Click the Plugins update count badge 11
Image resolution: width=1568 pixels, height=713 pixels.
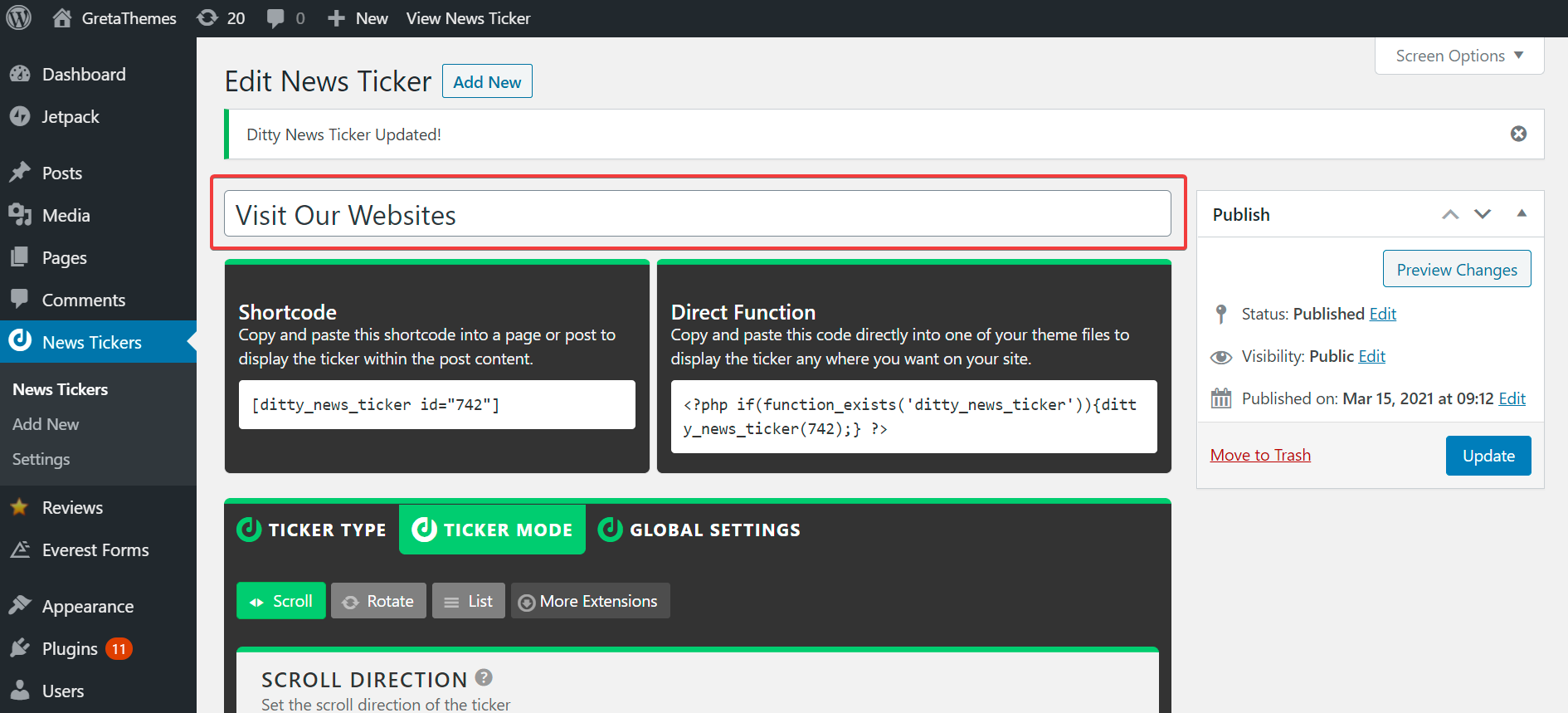point(119,649)
